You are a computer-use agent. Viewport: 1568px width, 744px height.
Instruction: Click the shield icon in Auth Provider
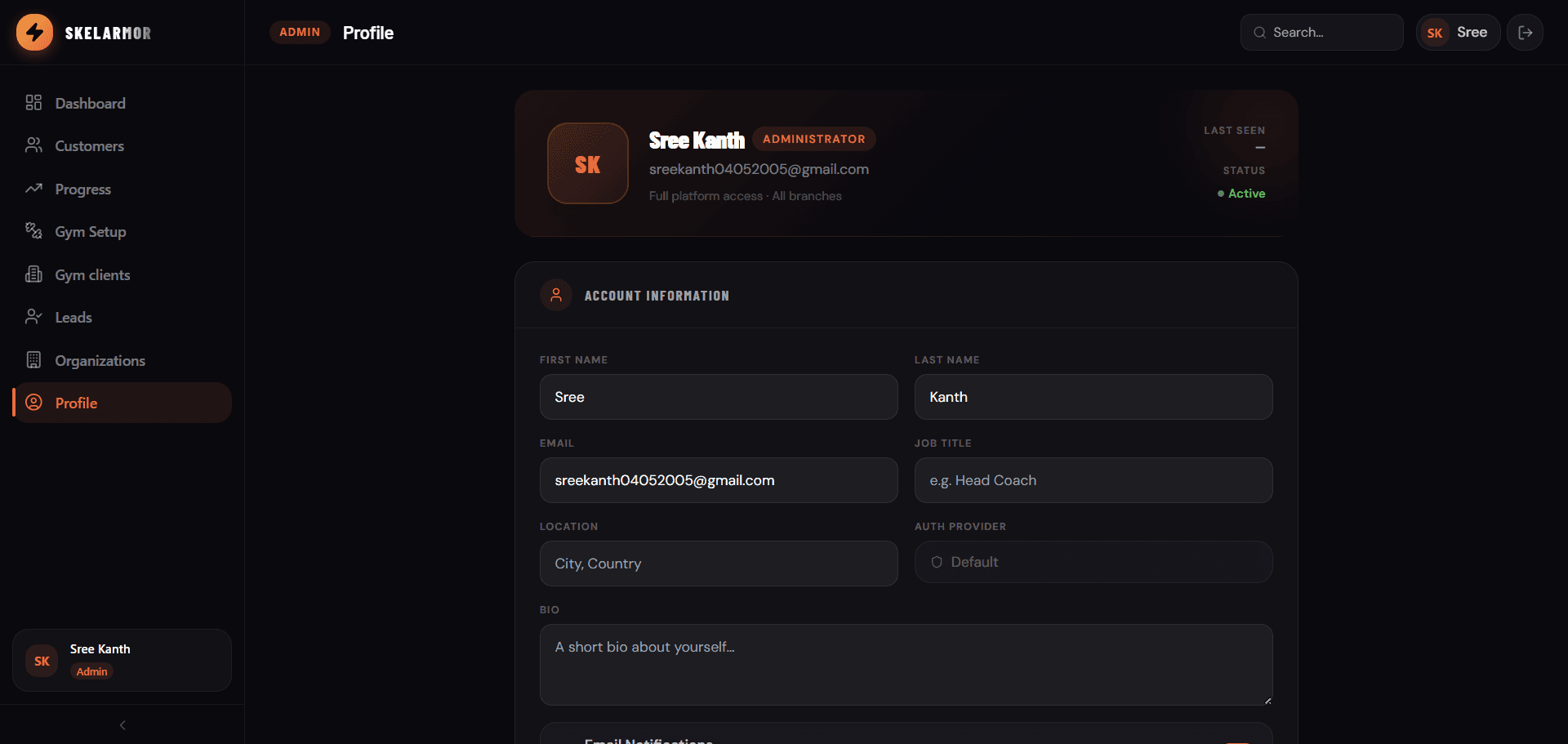click(937, 562)
